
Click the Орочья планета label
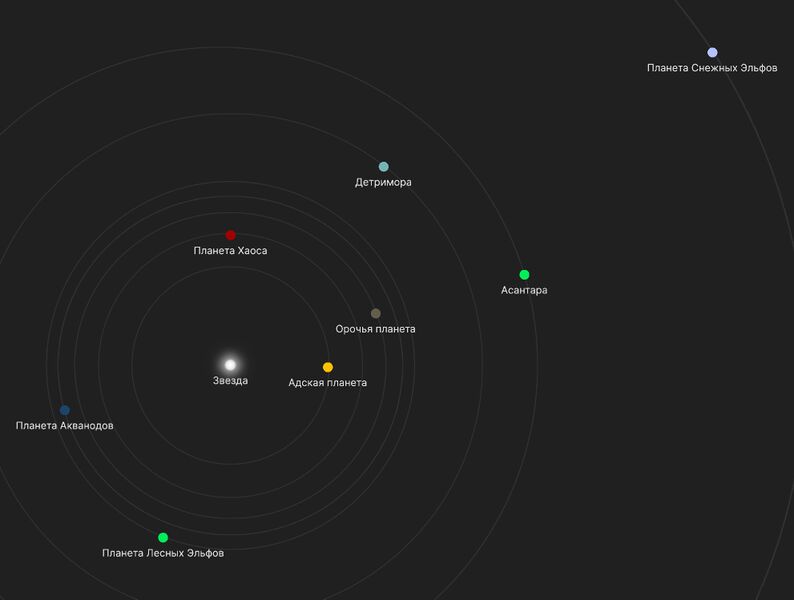pyautogui.click(x=375, y=329)
